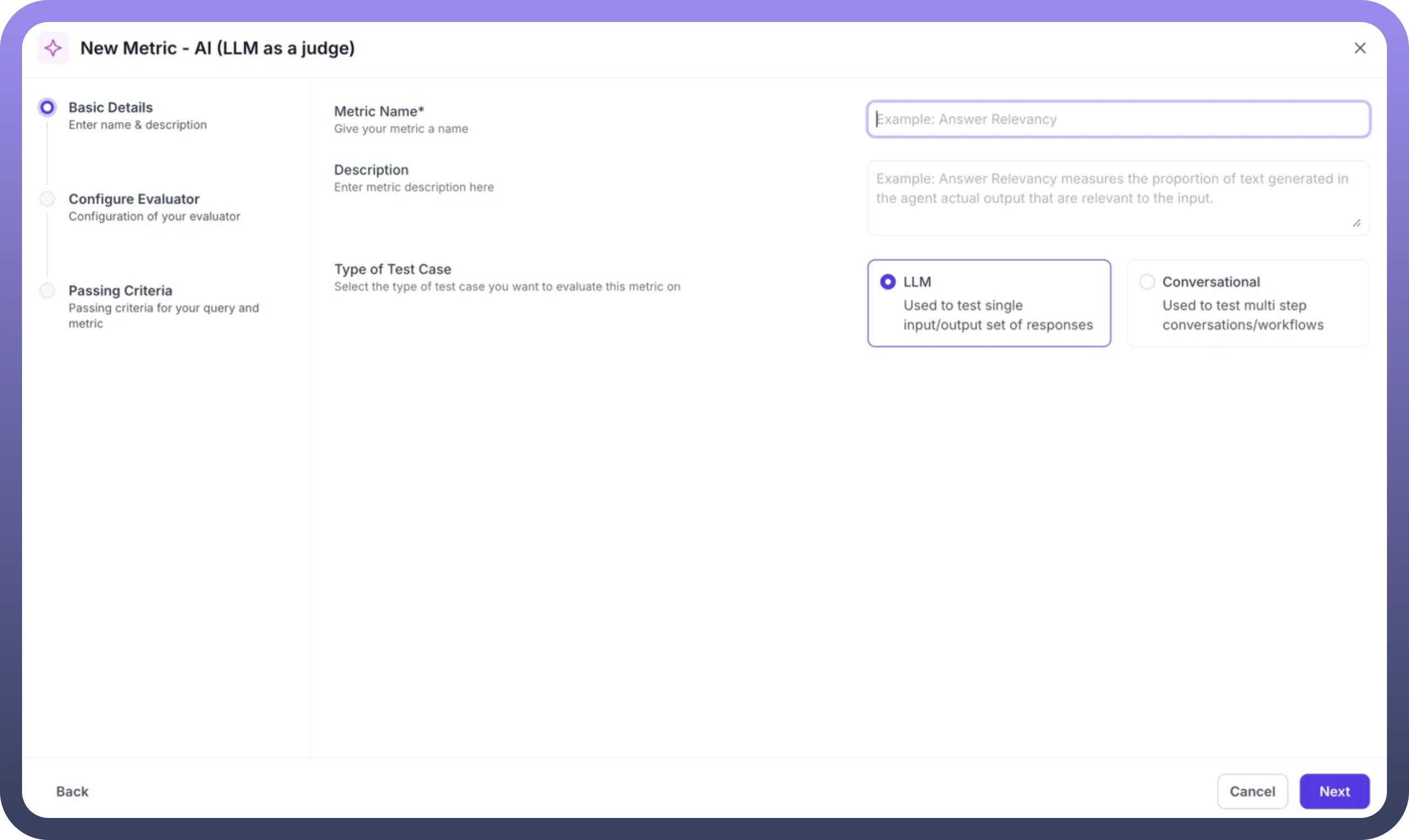
Task: Open the Basic Details step
Action: 110,107
